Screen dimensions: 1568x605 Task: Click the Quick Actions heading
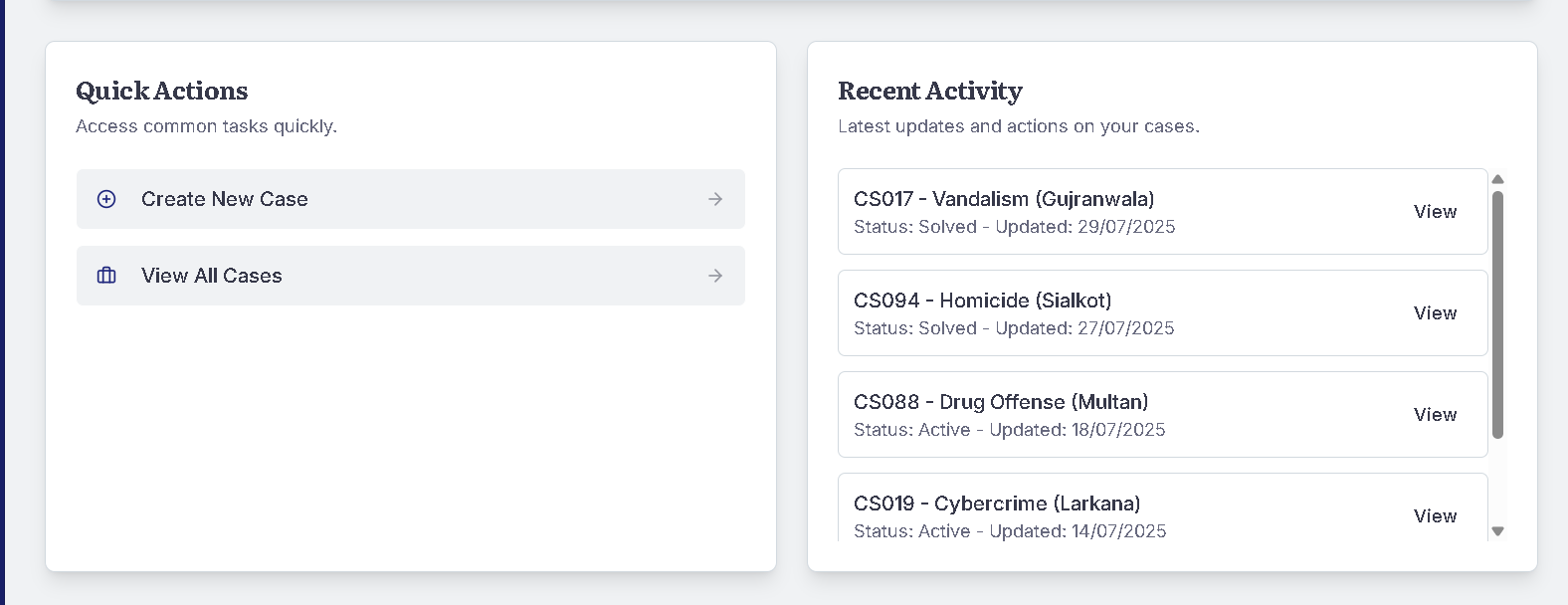click(x=162, y=91)
